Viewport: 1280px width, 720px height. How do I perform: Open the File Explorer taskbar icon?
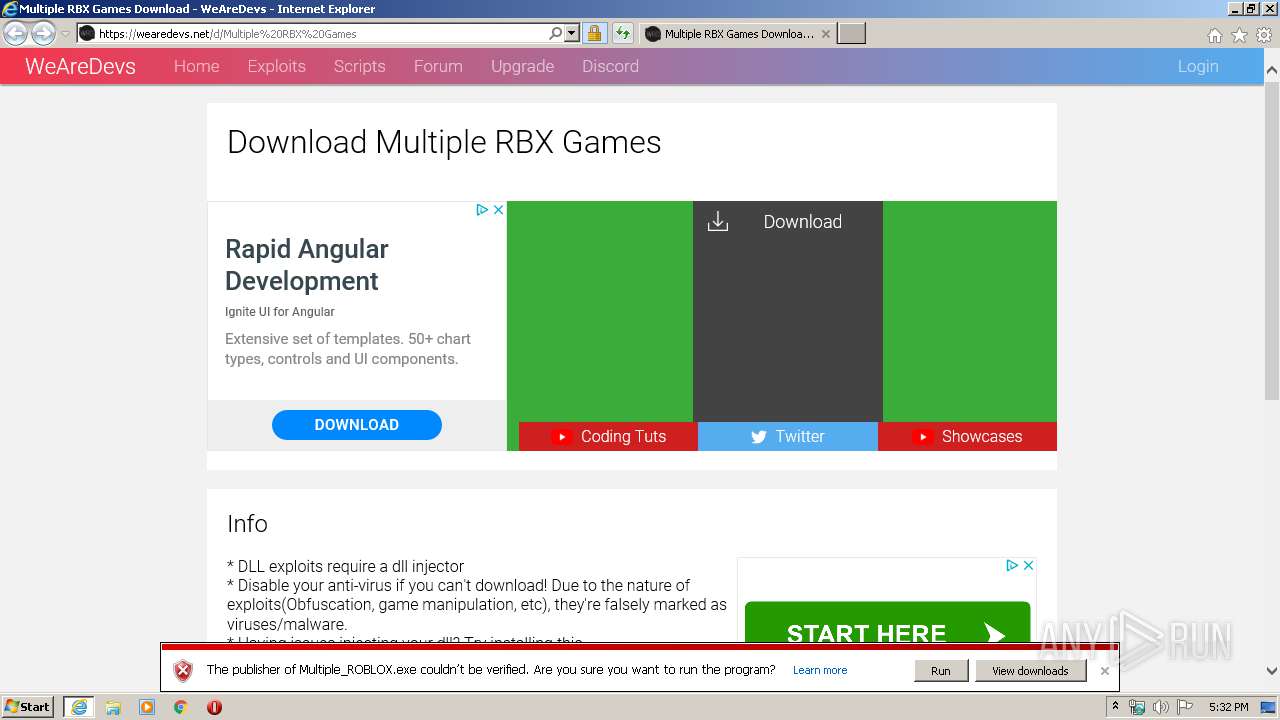coord(113,707)
